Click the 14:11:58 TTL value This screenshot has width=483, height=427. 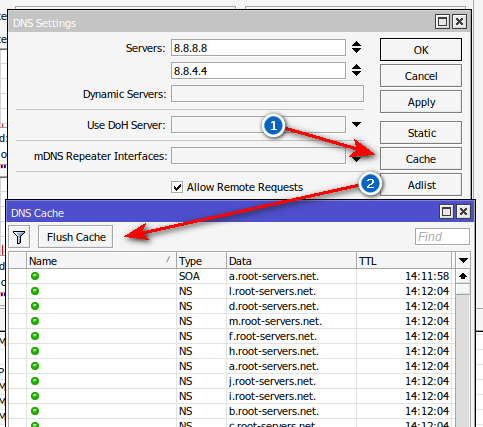coord(427,276)
